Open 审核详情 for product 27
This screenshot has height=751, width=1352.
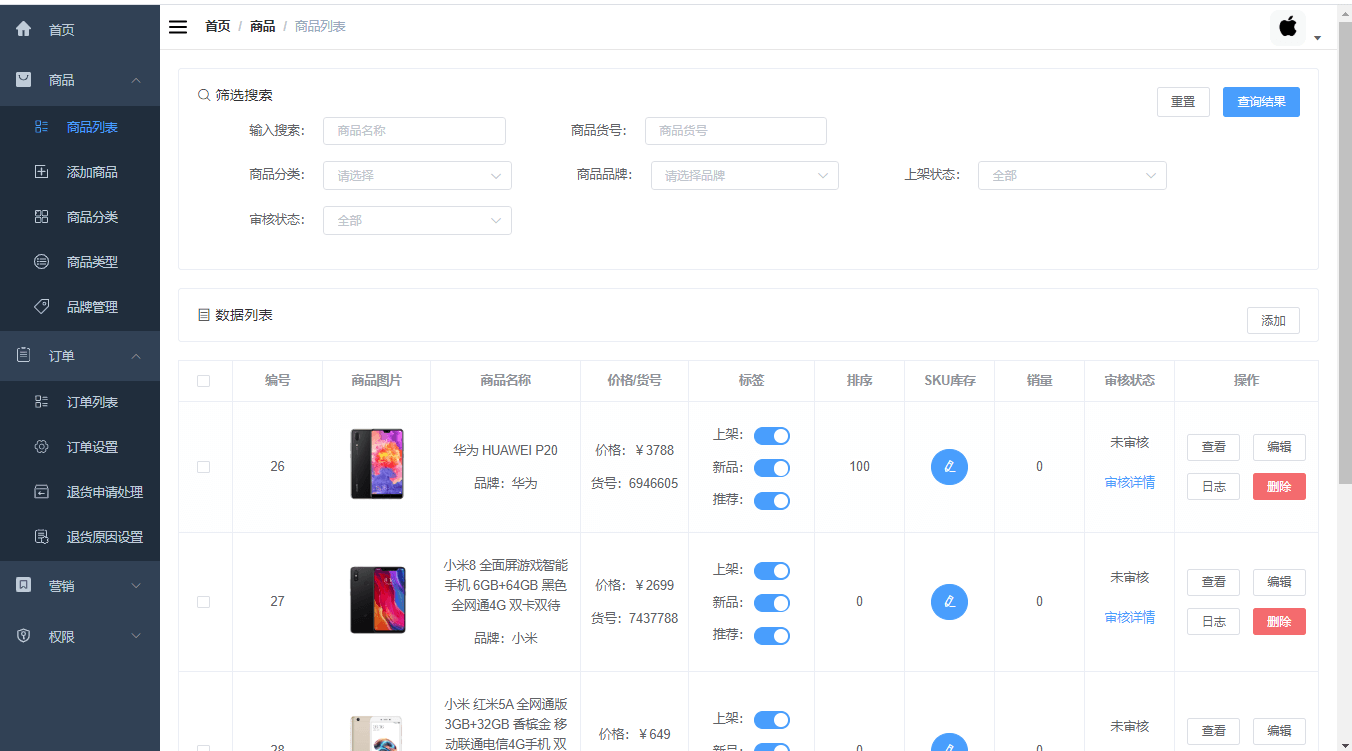(x=1129, y=617)
